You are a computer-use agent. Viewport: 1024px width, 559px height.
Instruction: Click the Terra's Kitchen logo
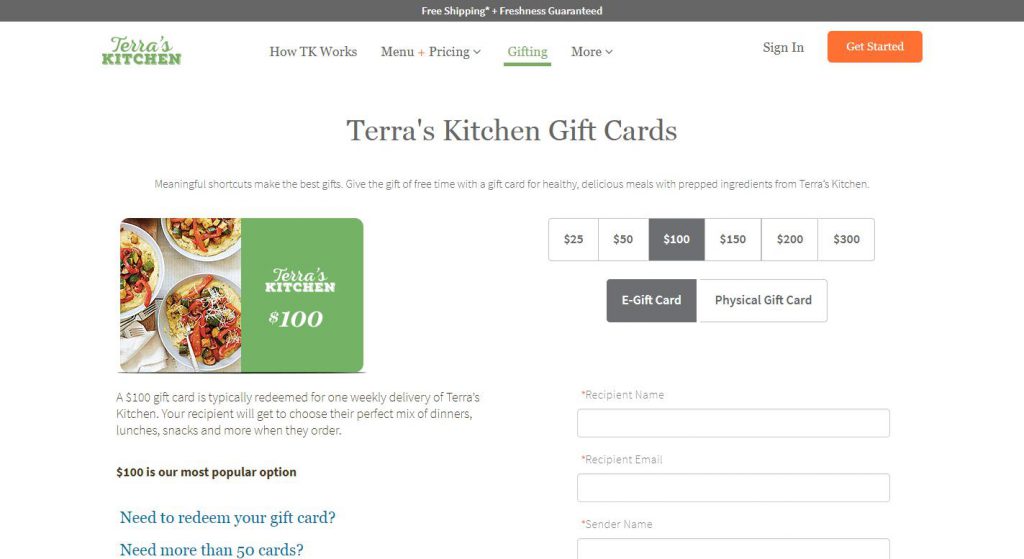(x=141, y=50)
